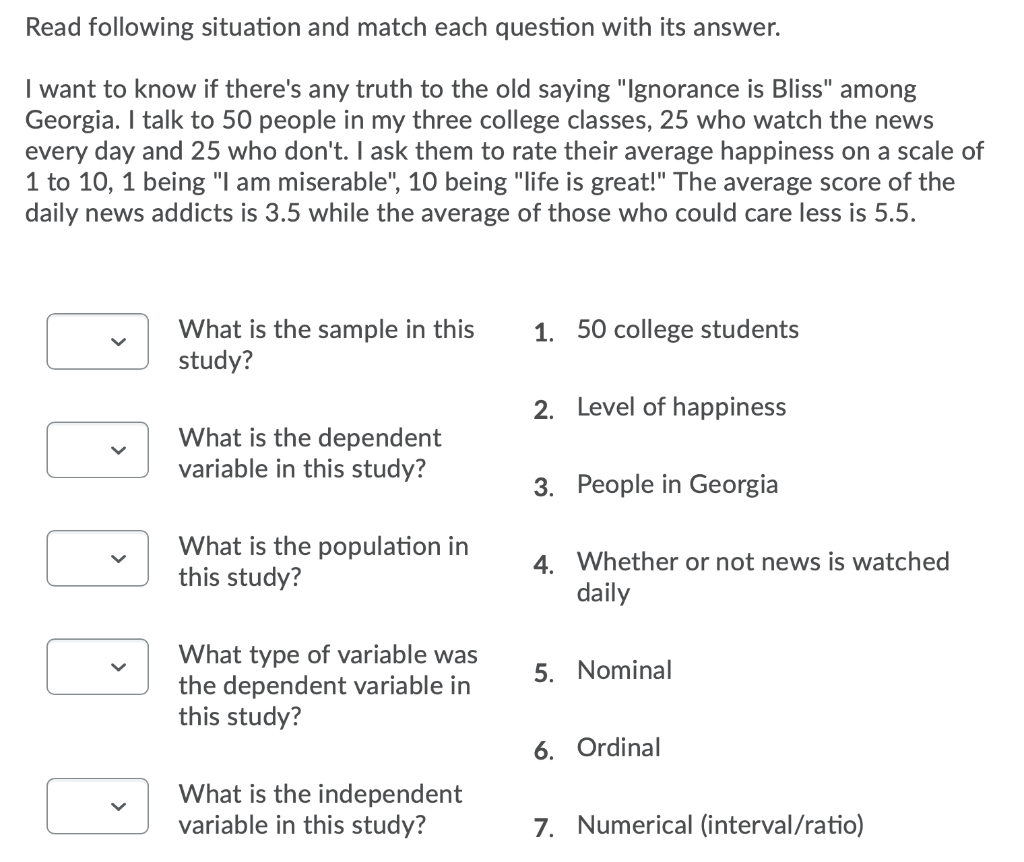Open the dropdown for the sample question
The width and height of the screenshot is (1024, 862).
pyautogui.click(x=97, y=342)
